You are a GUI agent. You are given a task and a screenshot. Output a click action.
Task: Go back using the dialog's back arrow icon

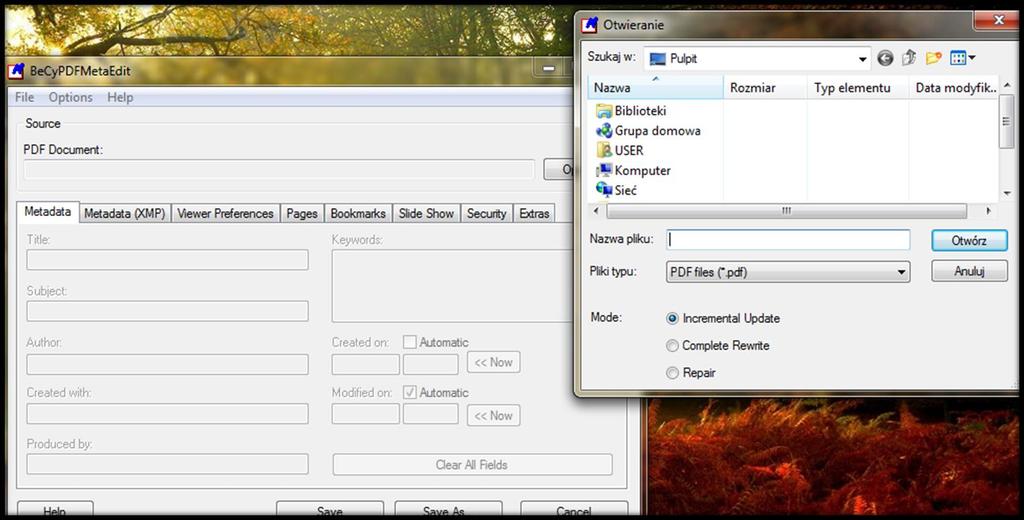click(885, 59)
